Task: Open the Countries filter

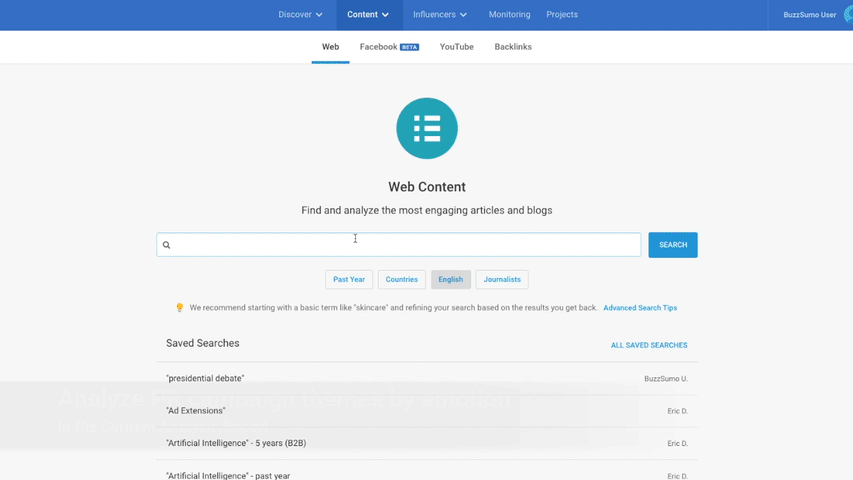Action: pyautogui.click(x=402, y=280)
